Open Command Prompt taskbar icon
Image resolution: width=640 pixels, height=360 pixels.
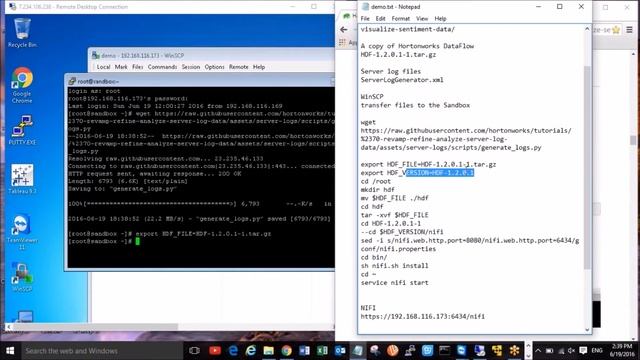click(x=444, y=351)
